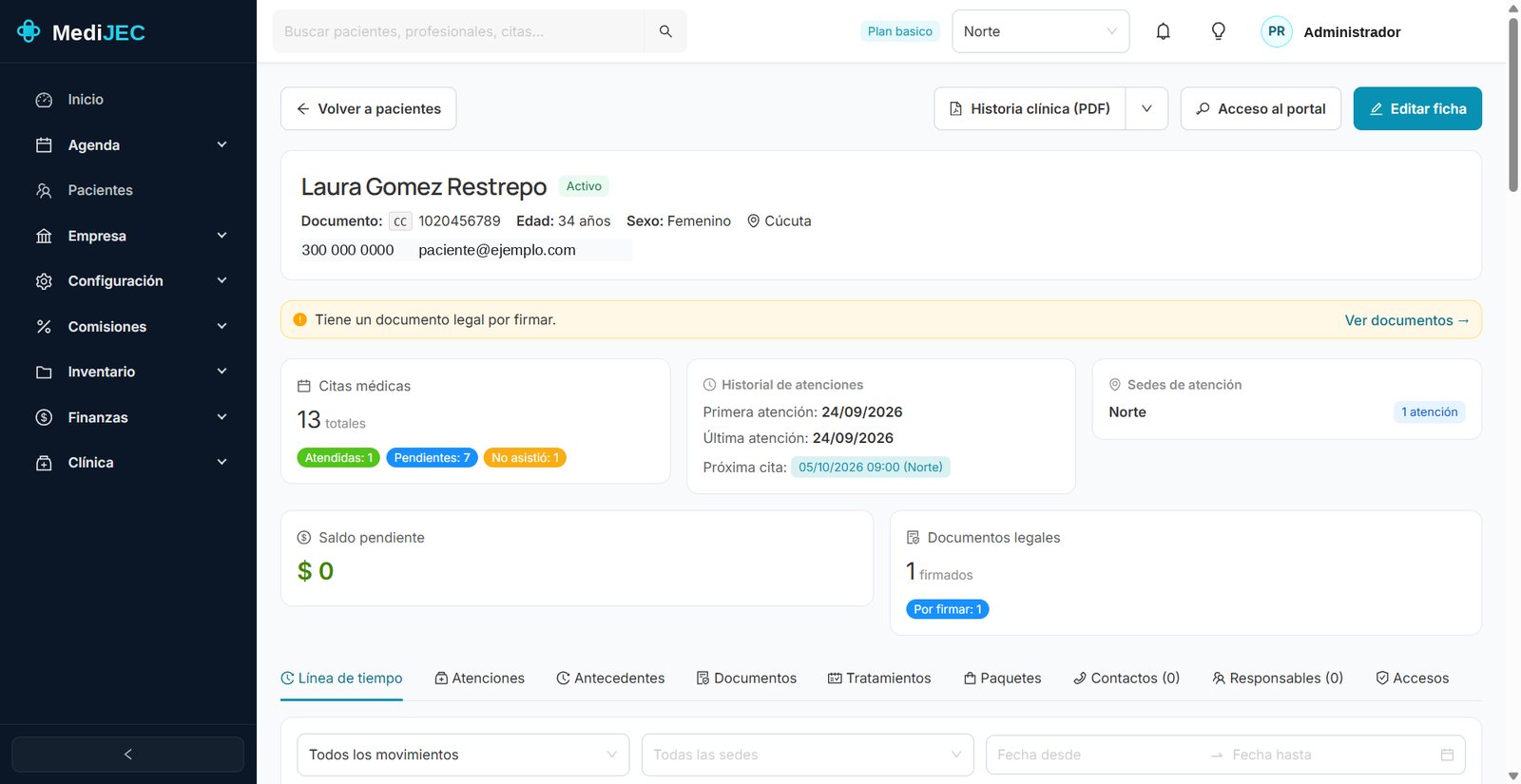Screen dimensions: 1521x784
Task: Click the next appointment 05/10/2026 tag
Action: tap(871, 467)
